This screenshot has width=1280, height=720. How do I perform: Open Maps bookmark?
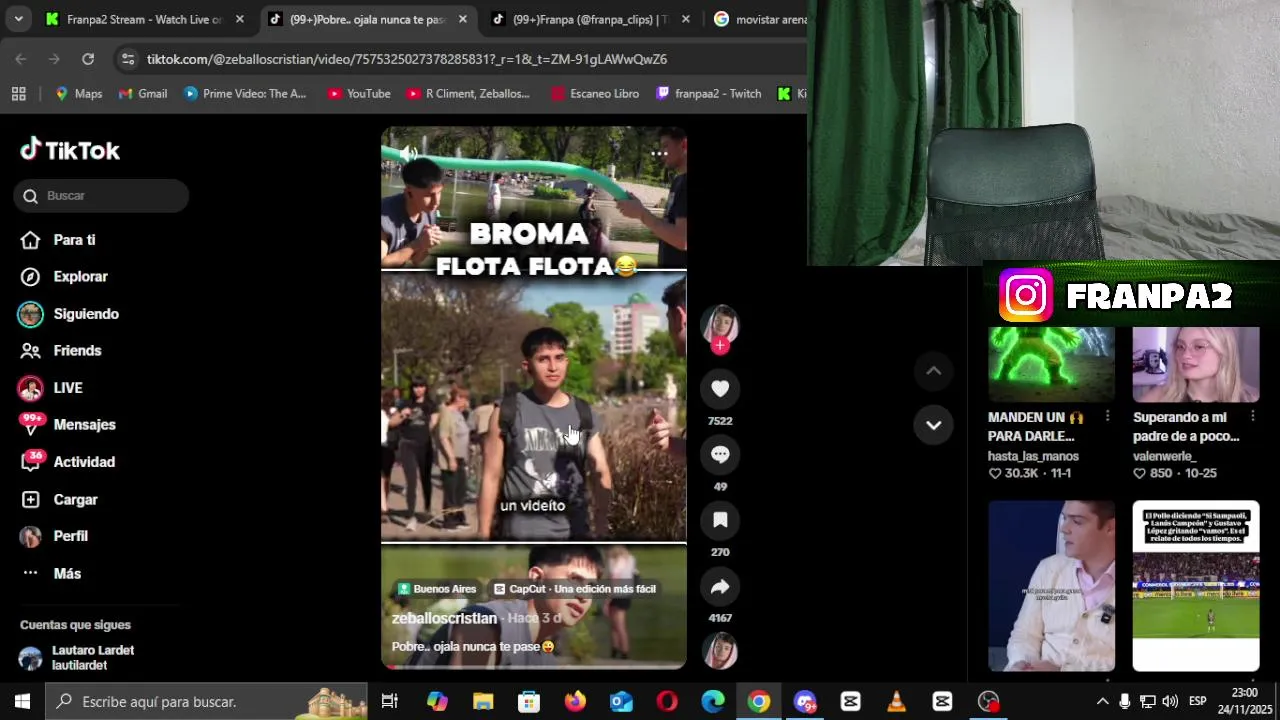click(78, 93)
